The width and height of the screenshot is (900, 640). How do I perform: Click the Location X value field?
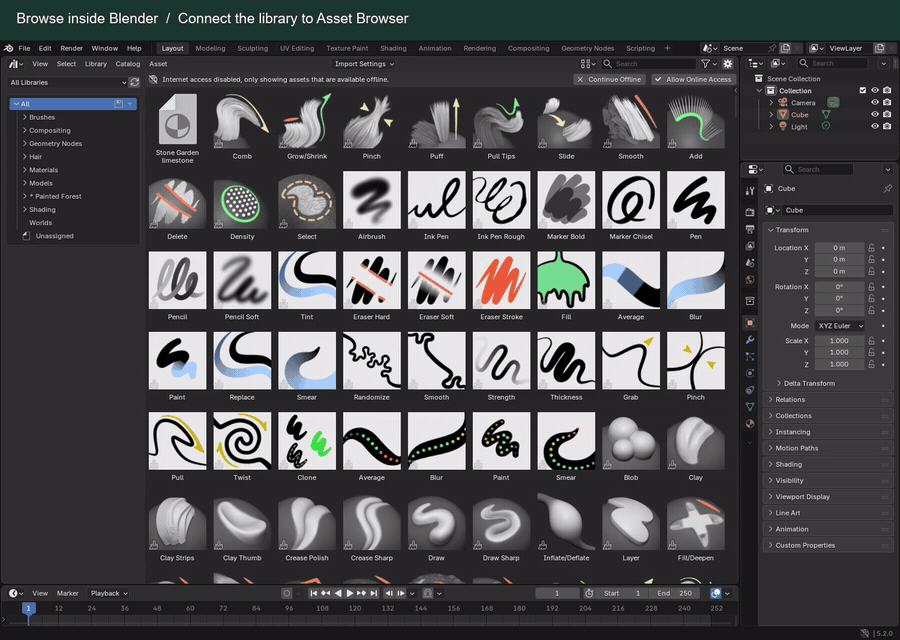839,248
